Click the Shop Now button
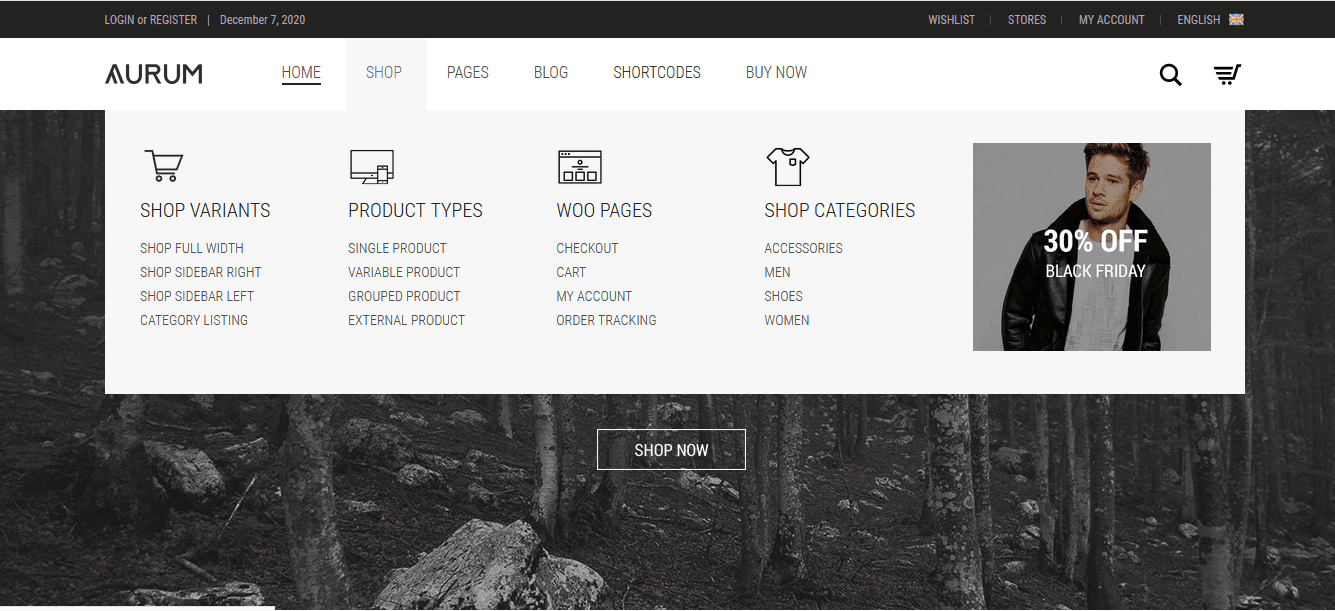 pos(671,450)
